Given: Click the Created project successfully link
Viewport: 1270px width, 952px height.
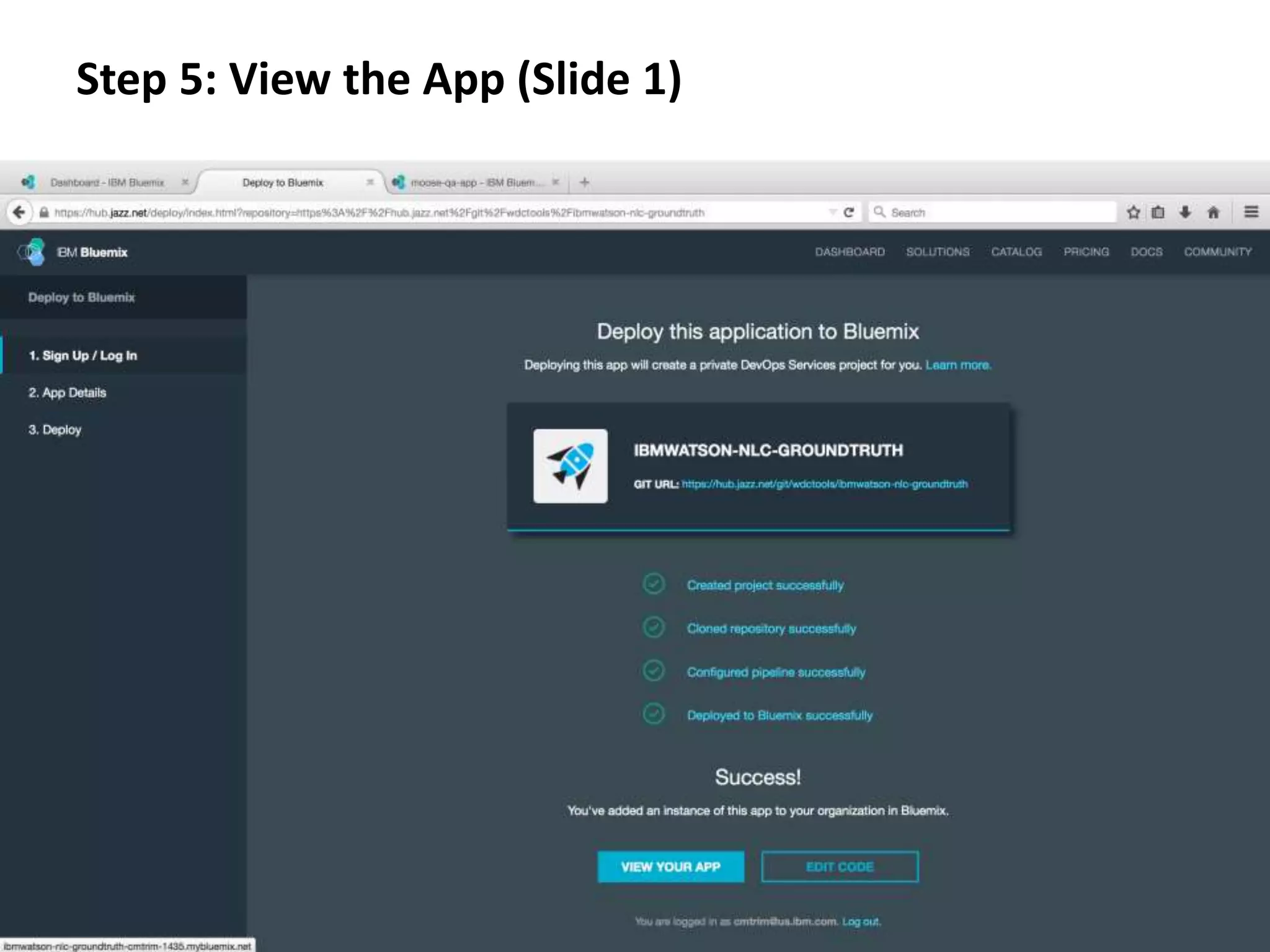Looking at the screenshot, I should [x=765, y=585].
